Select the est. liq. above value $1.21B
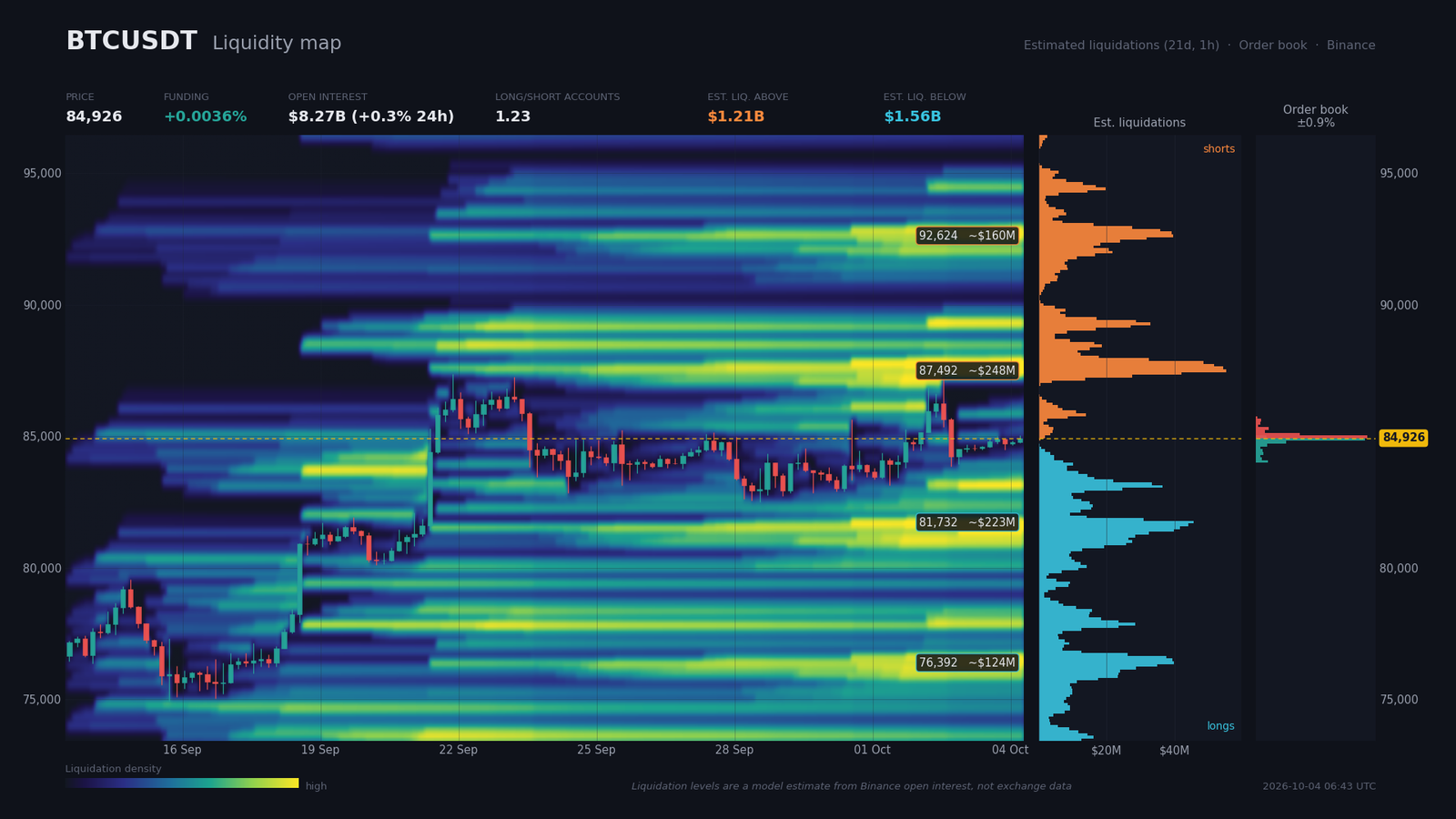Image resolution: width=1456 pixels, height=819 pixels. tap(735, 116)
